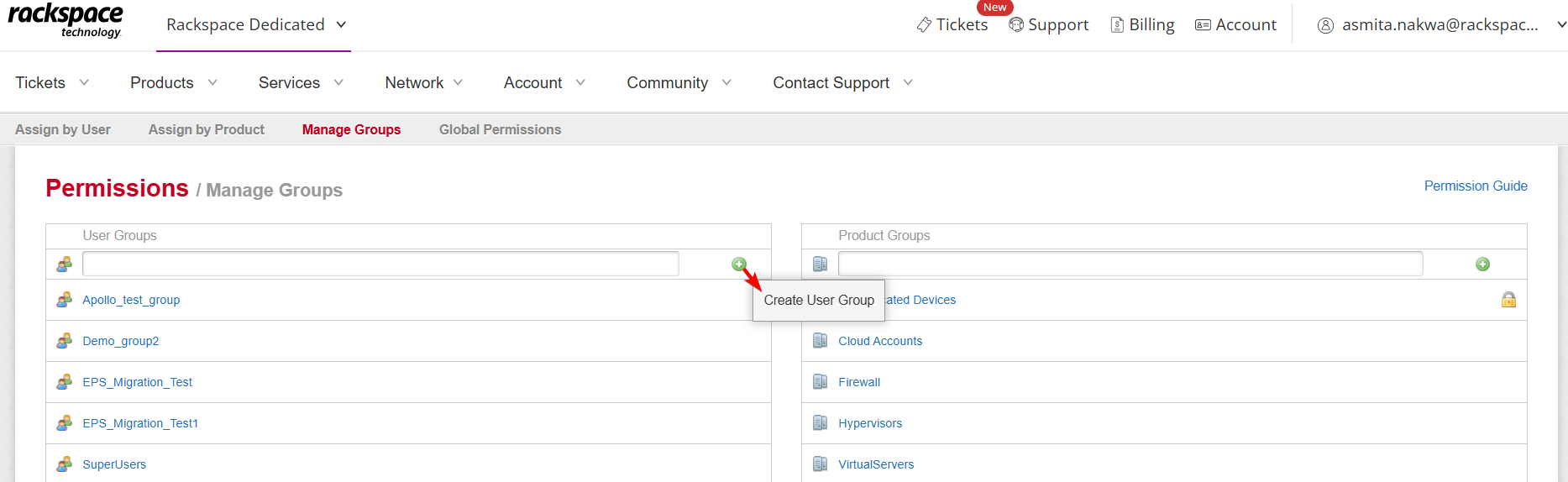Open the Demo_group2 user group
Viewport: 1568px width, 482px height.
pyautogui.click(x=120, y=341)
